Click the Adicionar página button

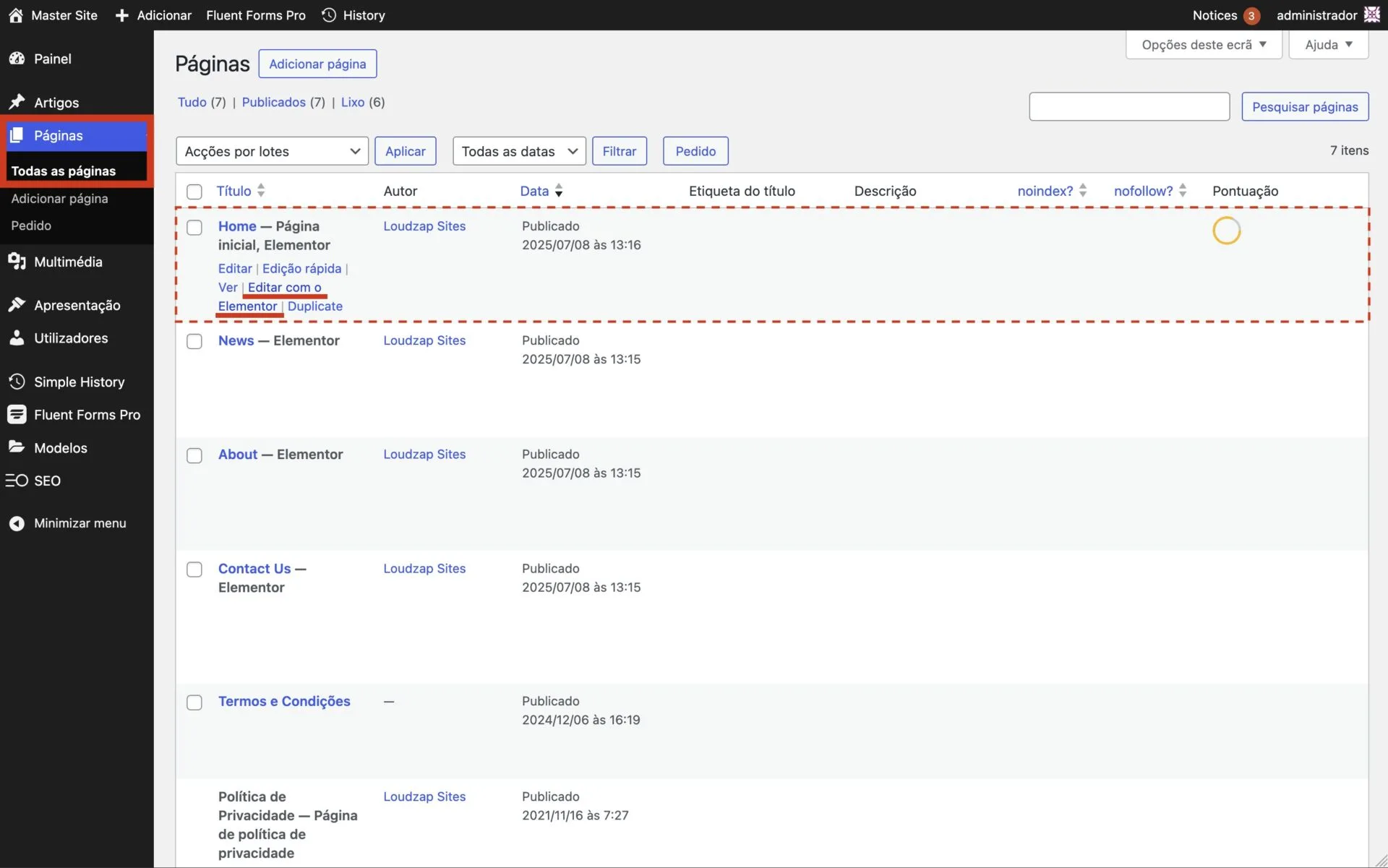click(x=317, y=64)
